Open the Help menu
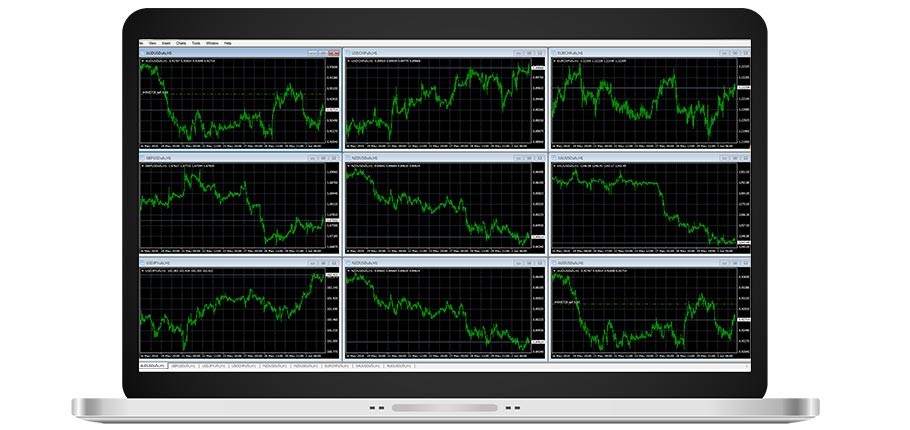The height and width of the screenshot is (430, 910). [x=228, y=43]
